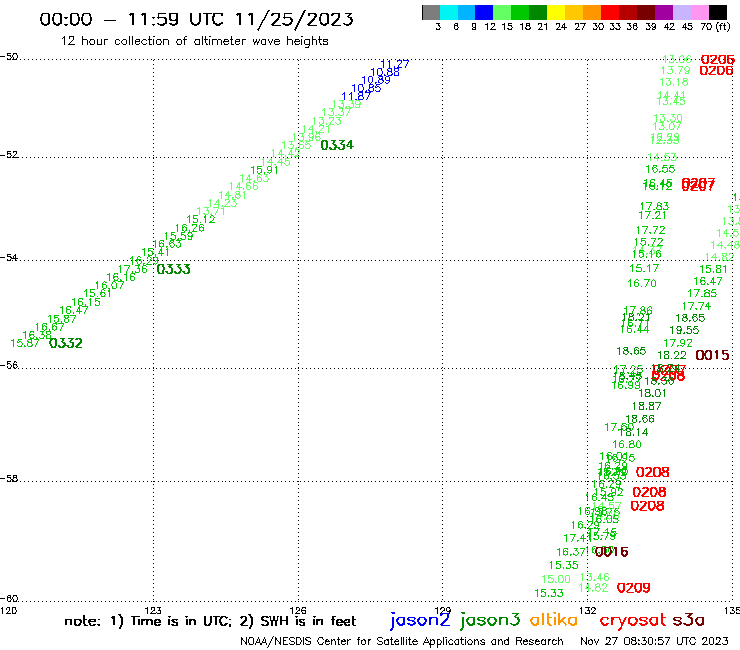Viewport: 740px width, 650px height.
Task: Click the wave height value 18.22
Action: (x=672, y=355)
